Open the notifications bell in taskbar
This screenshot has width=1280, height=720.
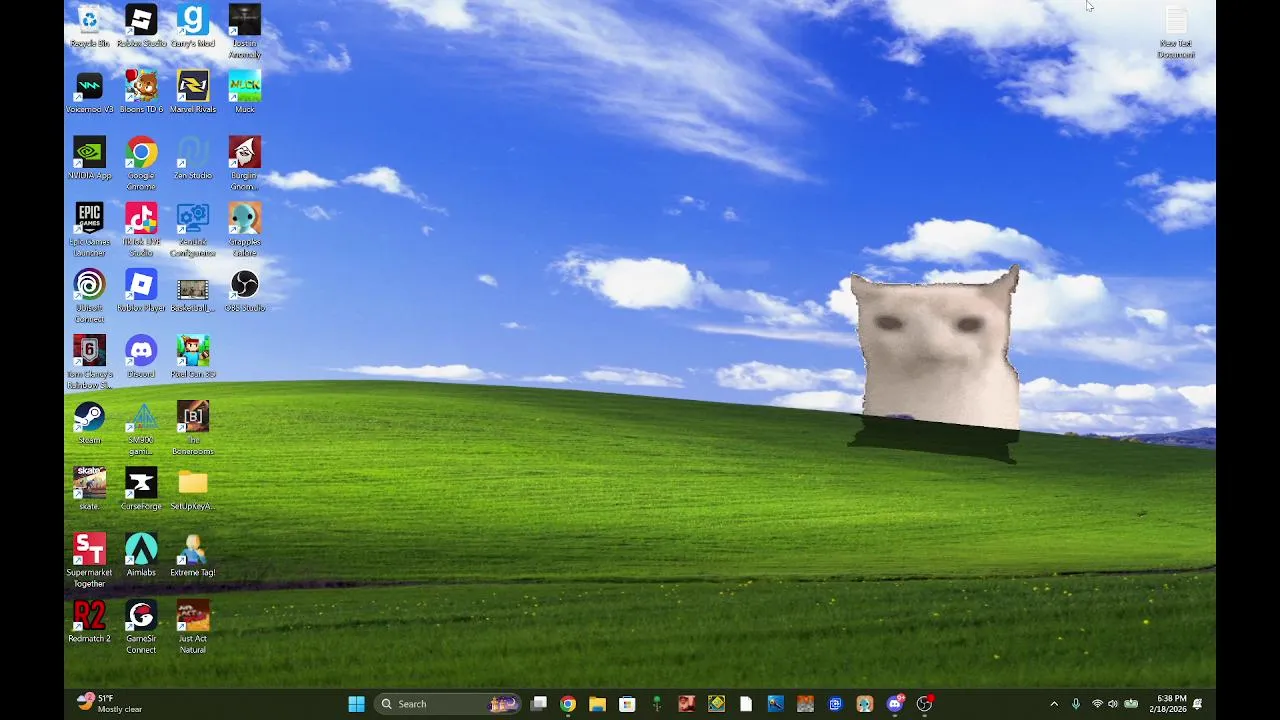click(1197, 704)
